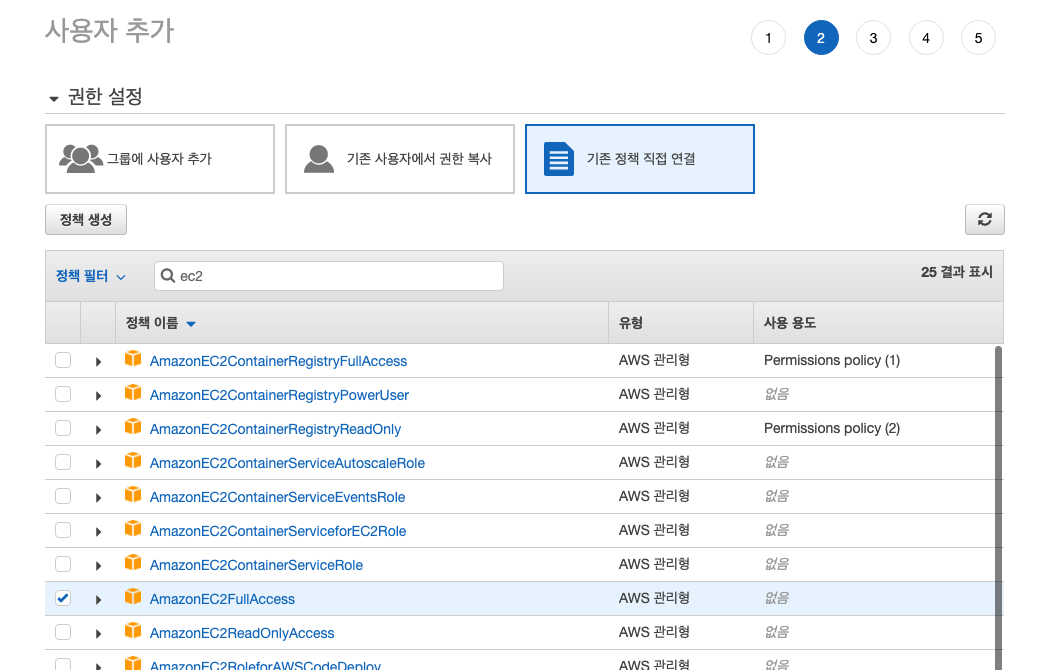Viewport: 1038px width, 670px height.
Task: Open AmazonEC2FullAccess policy link
Action: (222, 599)
